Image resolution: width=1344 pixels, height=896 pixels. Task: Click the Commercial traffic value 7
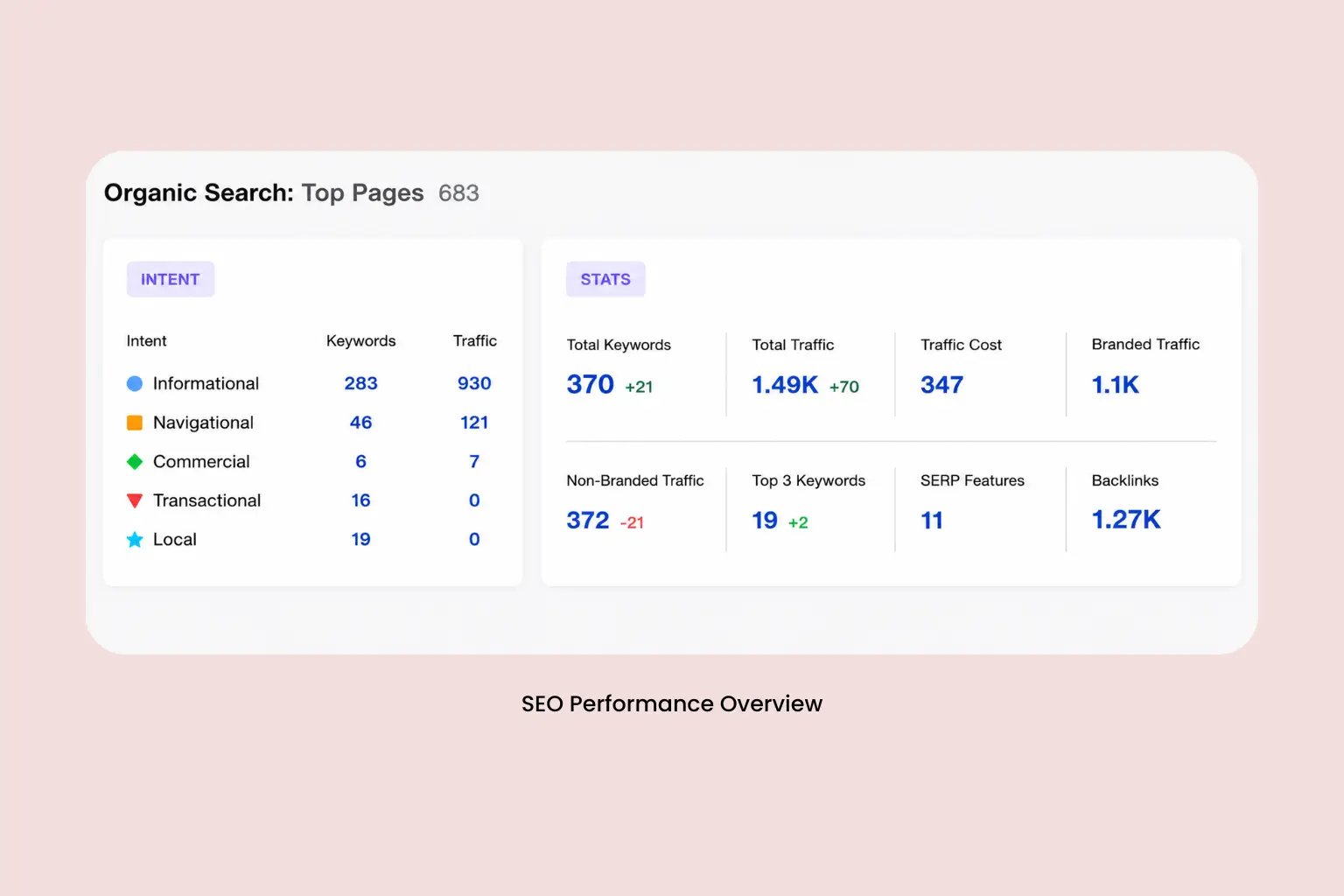click(474, 461)
